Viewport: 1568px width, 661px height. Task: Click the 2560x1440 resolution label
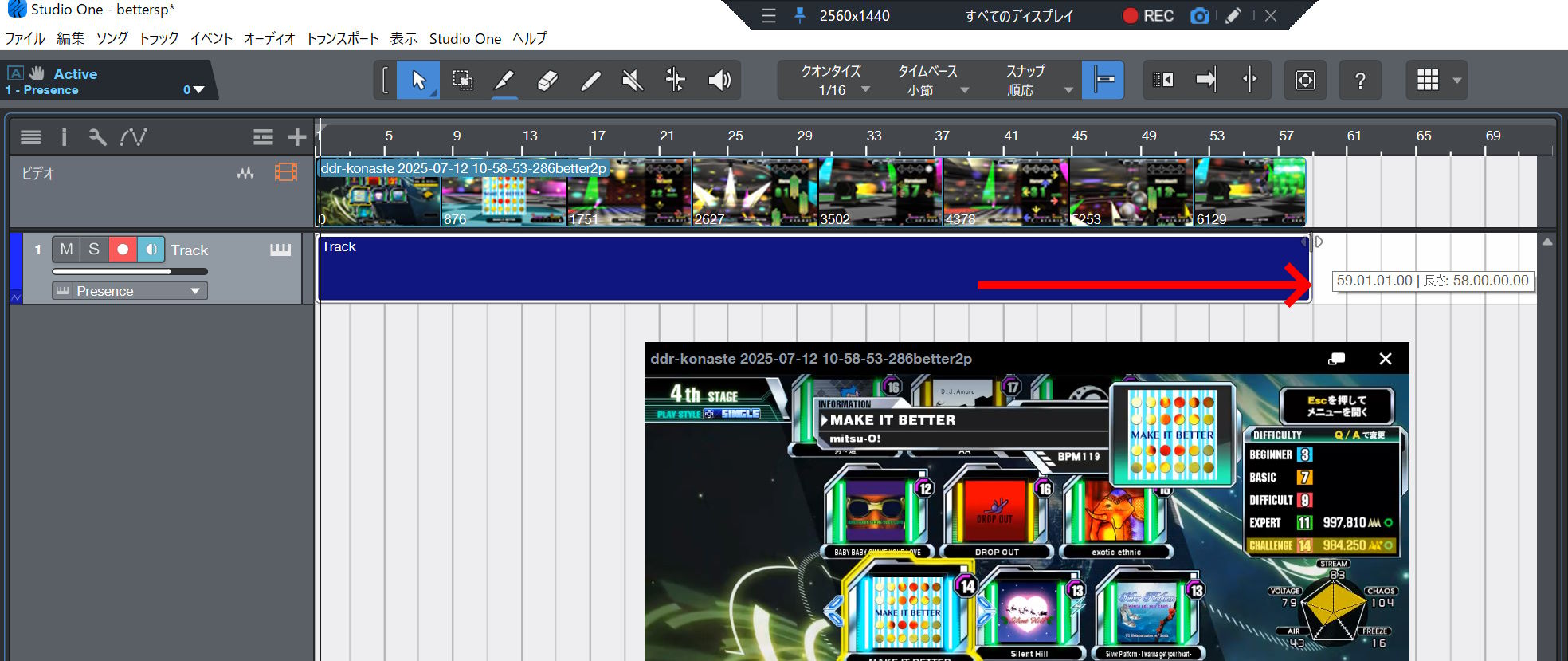[x=854, y=16]
